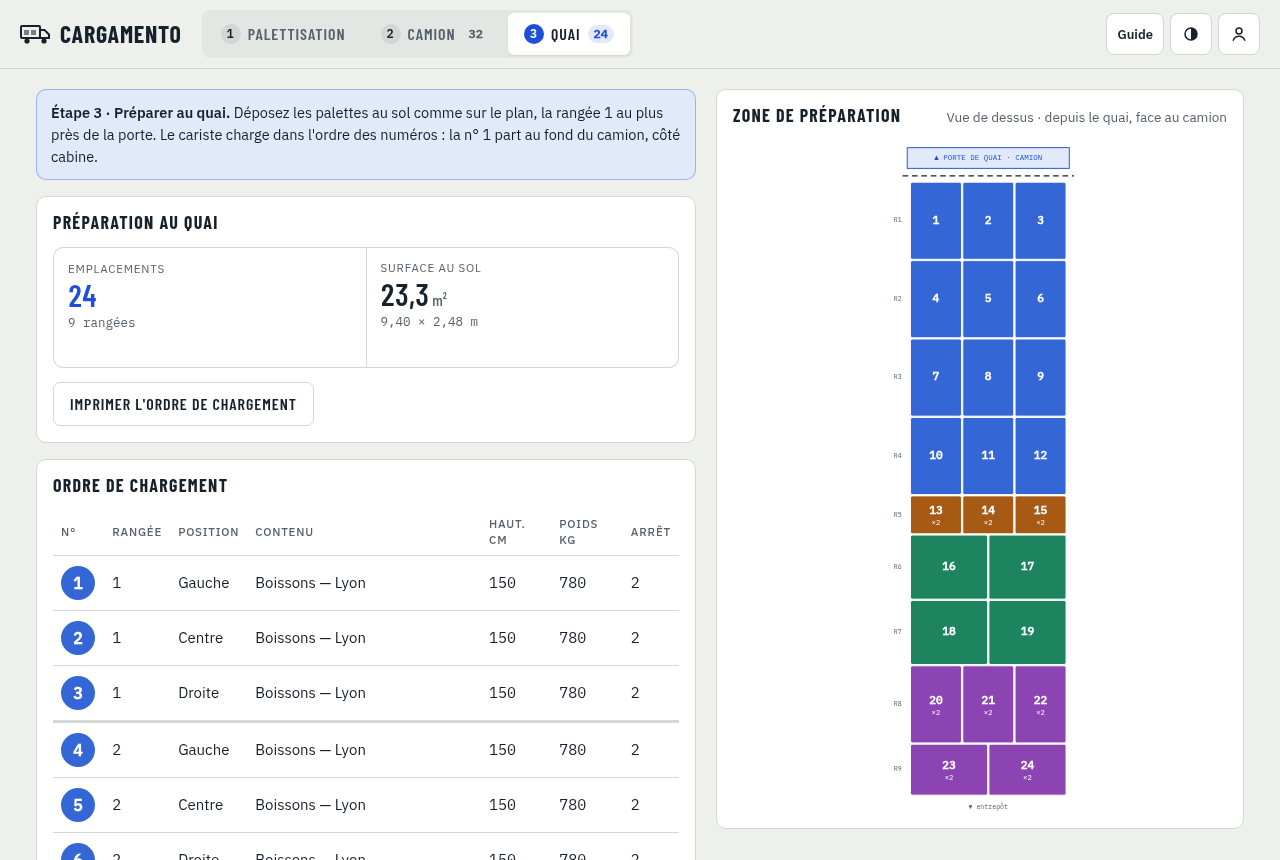
Task: Switch to the Palettisation step tab
Action: point(283,34)
